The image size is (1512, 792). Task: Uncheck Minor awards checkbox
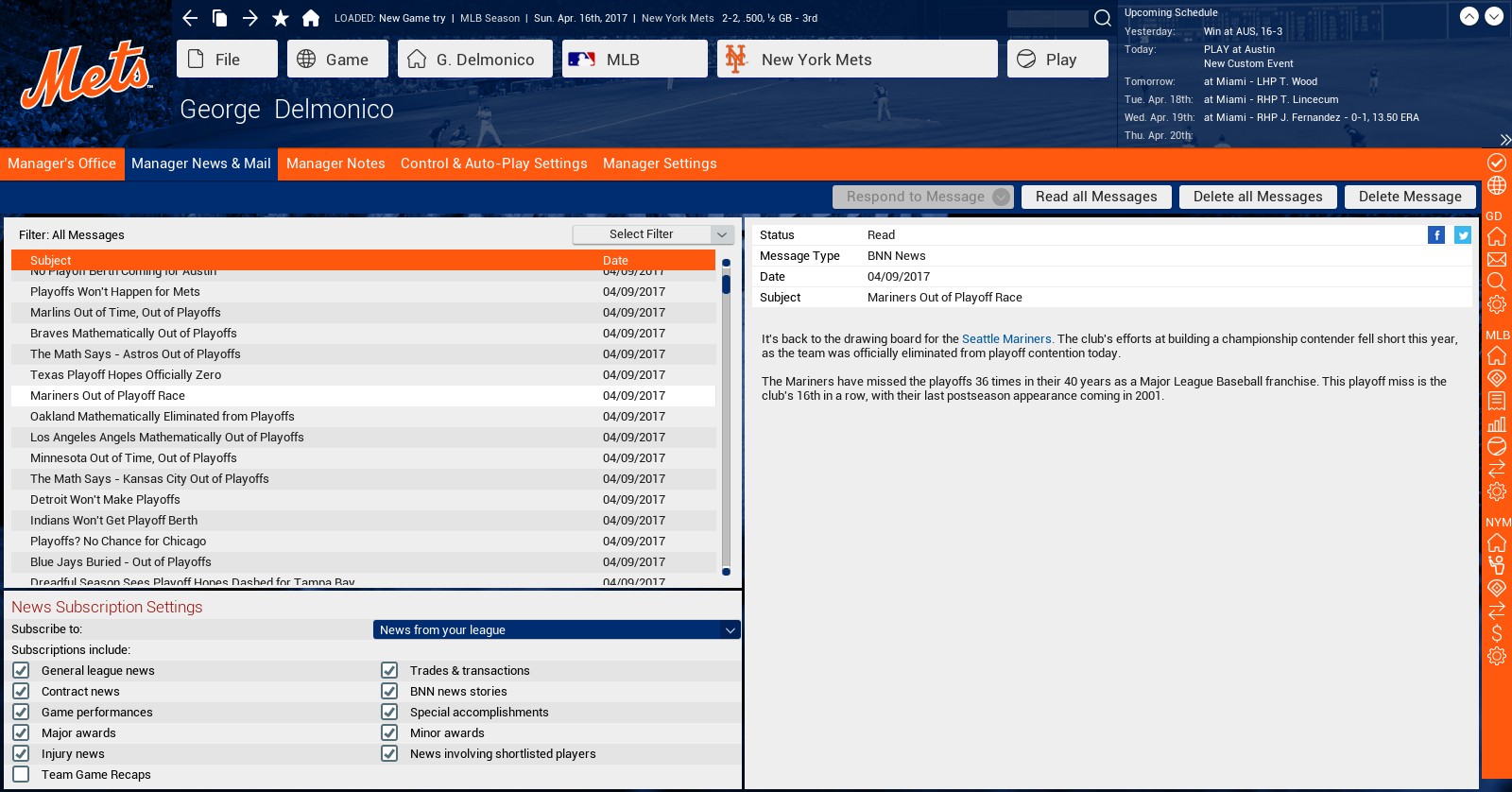389,732
